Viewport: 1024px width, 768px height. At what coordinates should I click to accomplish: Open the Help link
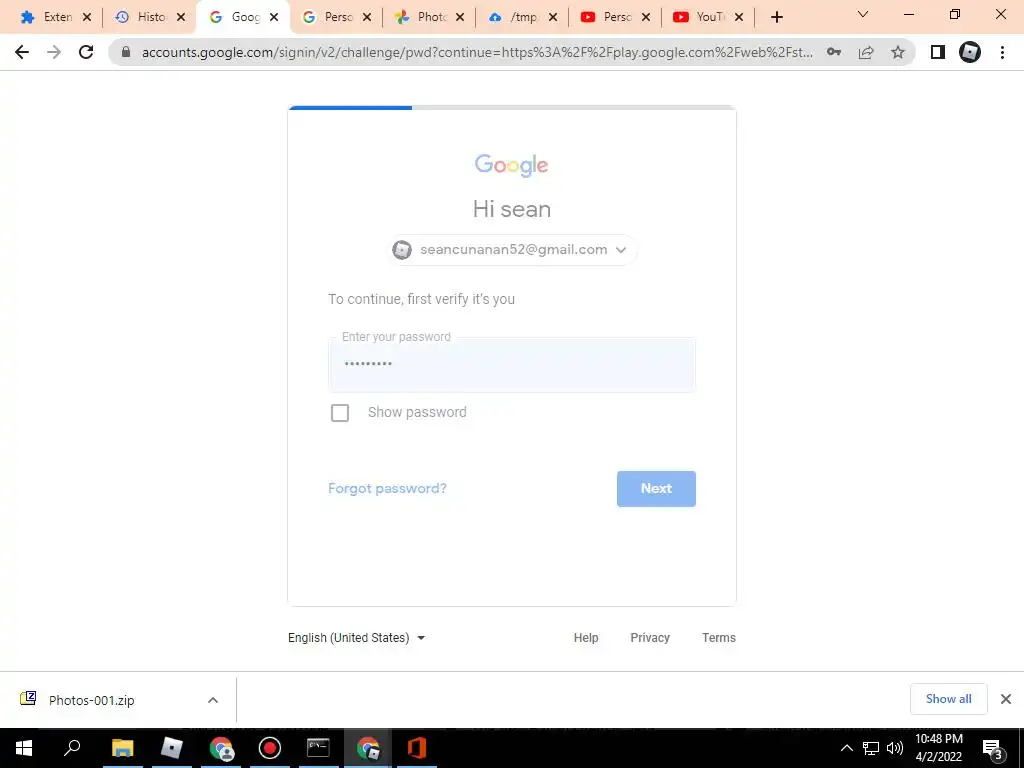[x=586, y=638]
